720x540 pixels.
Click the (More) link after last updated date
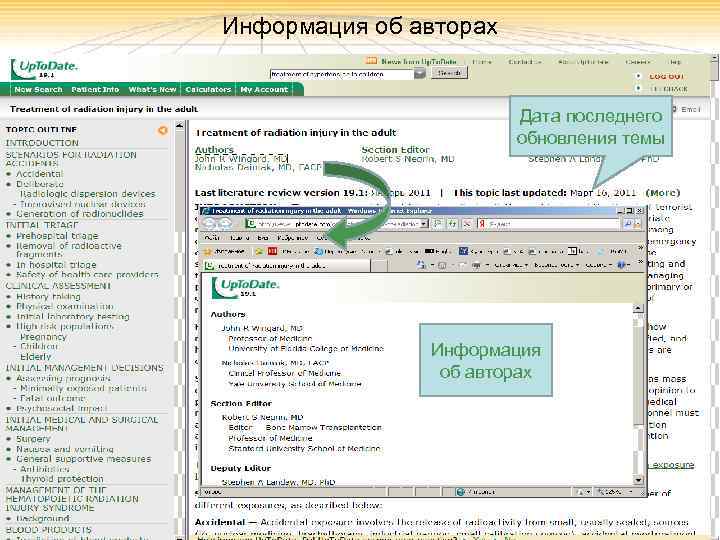pyautogui.click(x=663, y=193)
